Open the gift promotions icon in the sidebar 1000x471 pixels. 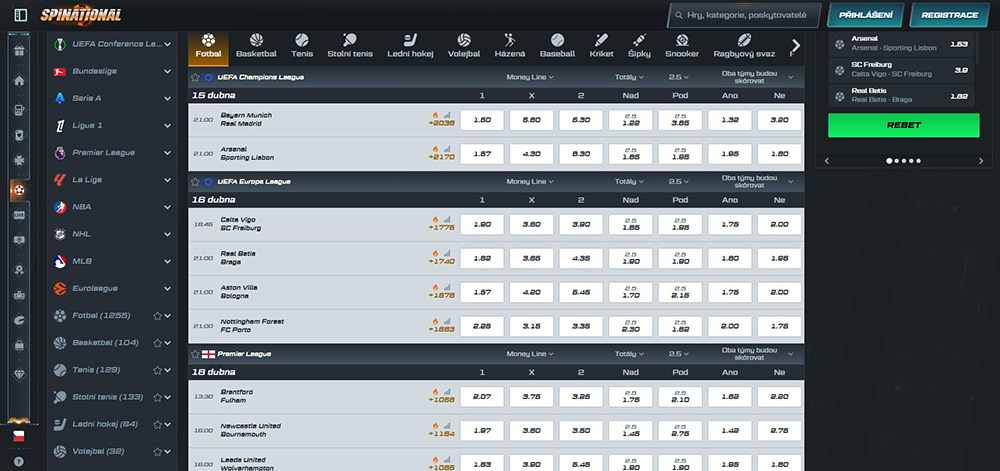point(19,50)
